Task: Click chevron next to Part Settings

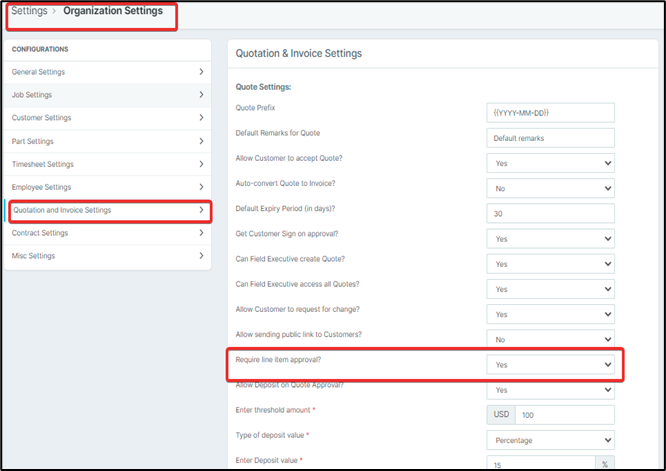Action: [x=201, y=141]
